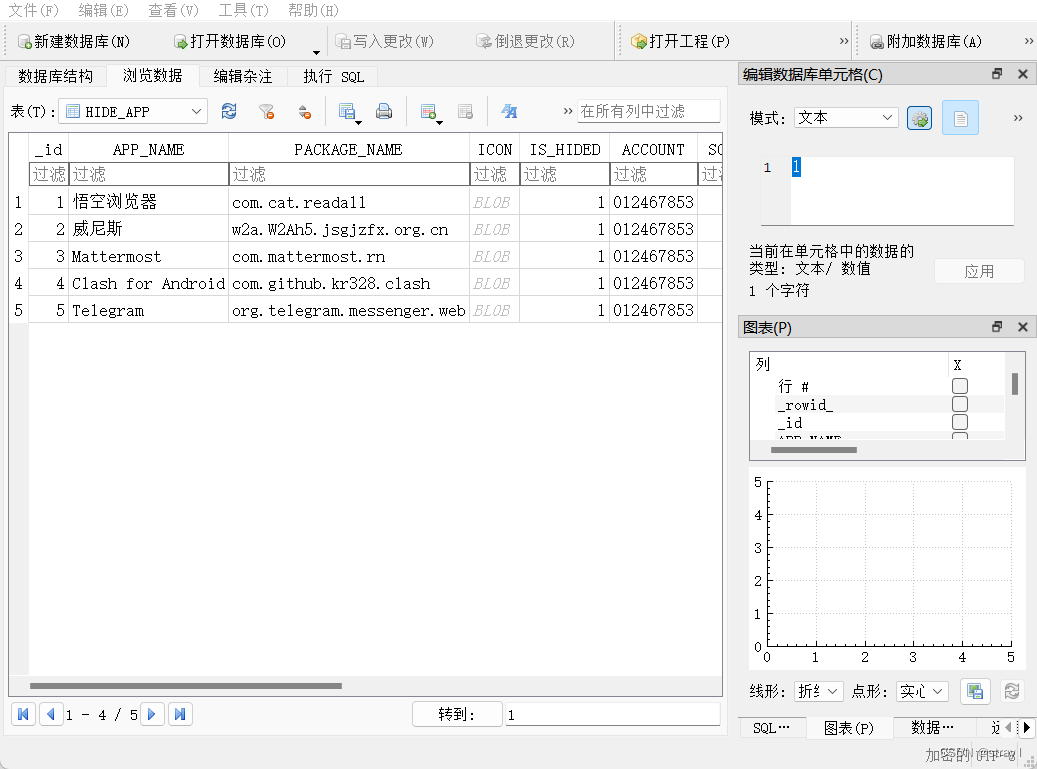Open the line type (线形) dropdown
The image size is (1037, 769).
818,692
